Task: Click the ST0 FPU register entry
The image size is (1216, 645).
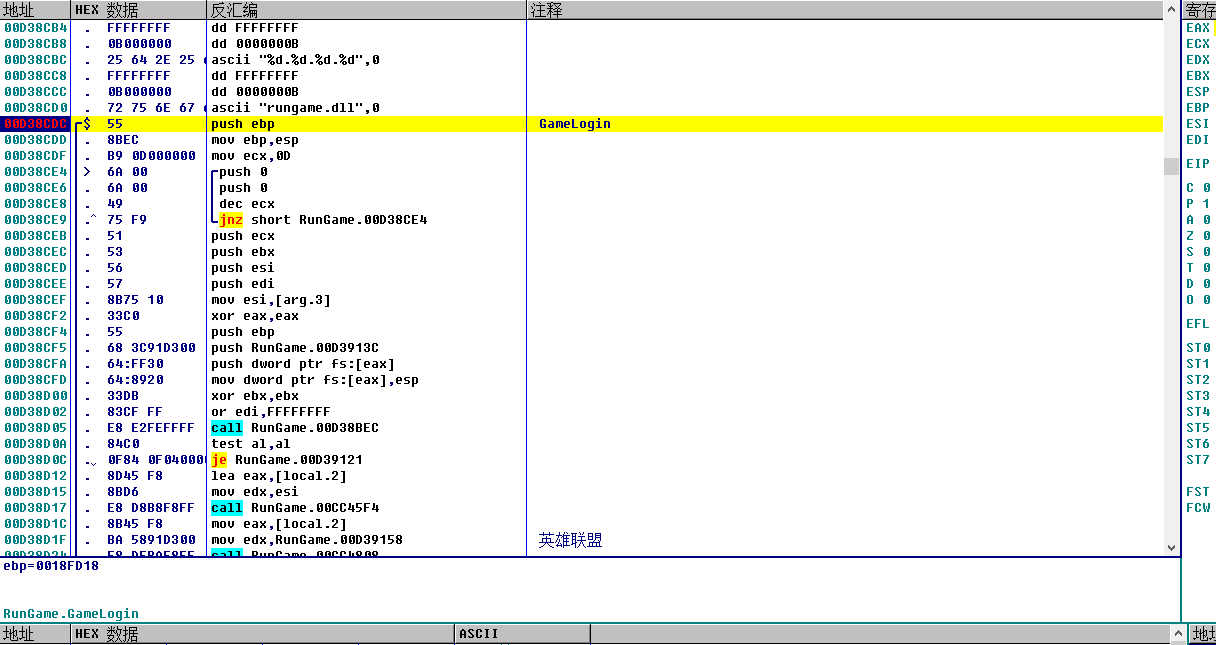Action: tap(1198, 348)
